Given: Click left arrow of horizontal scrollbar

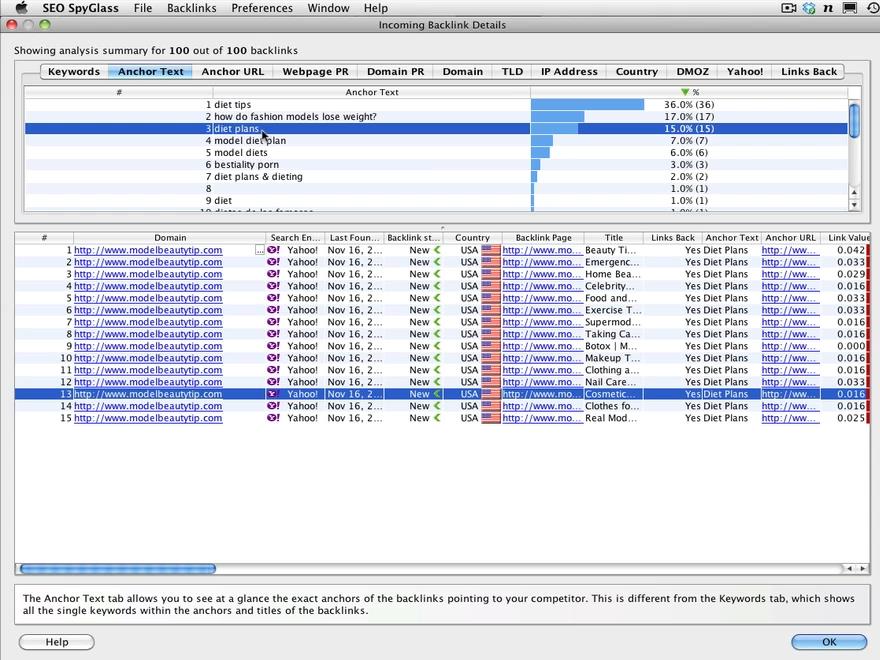Looking at the screenshot, I should (850, 569).
